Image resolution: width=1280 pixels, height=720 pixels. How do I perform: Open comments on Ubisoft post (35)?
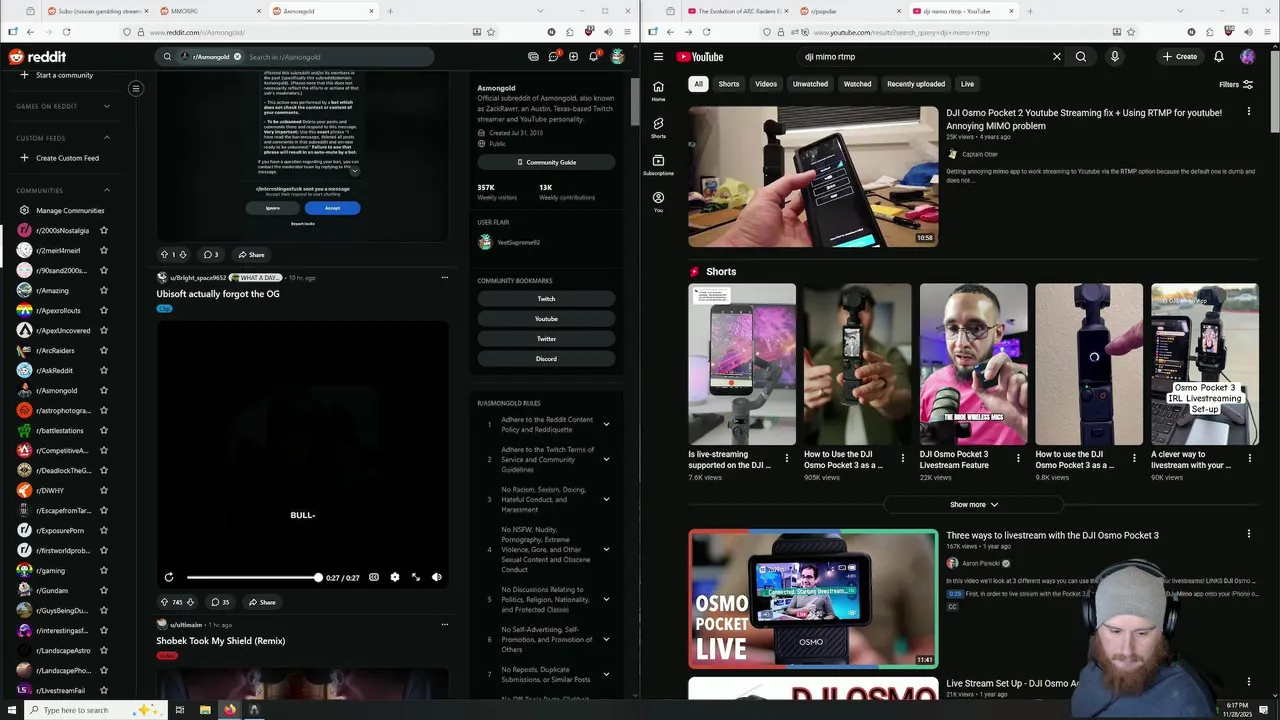click(220, 602)
